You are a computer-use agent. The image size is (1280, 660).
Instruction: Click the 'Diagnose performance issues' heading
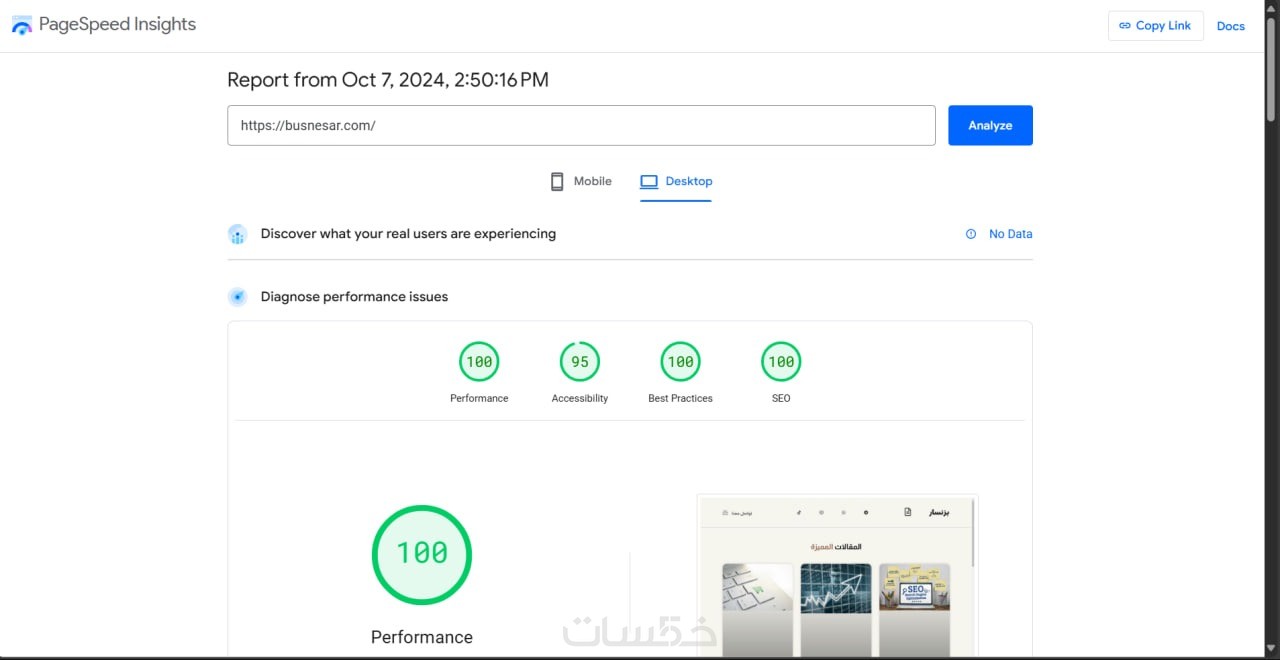tap(354, 297)
